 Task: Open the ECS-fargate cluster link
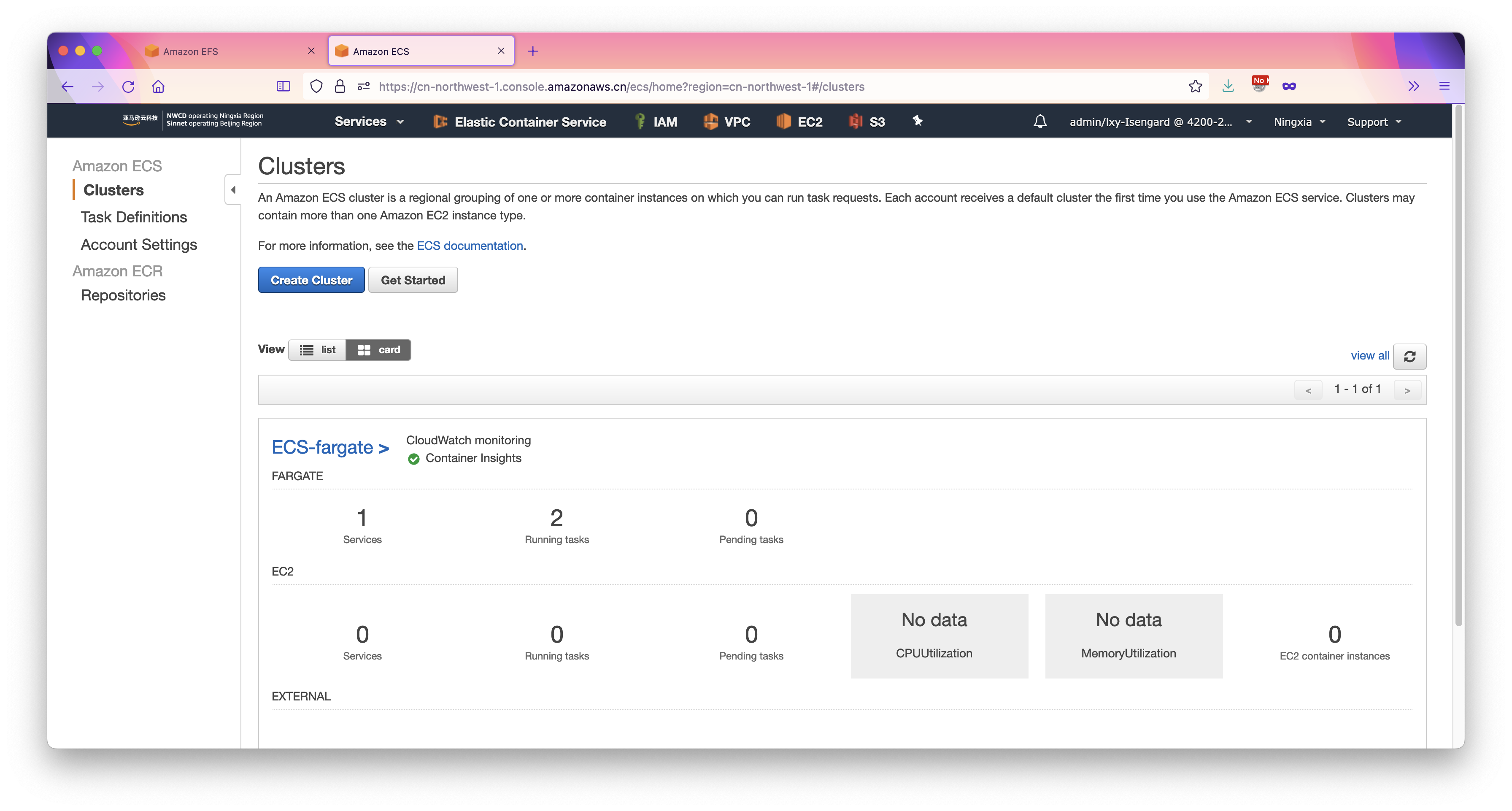point(330,448)
